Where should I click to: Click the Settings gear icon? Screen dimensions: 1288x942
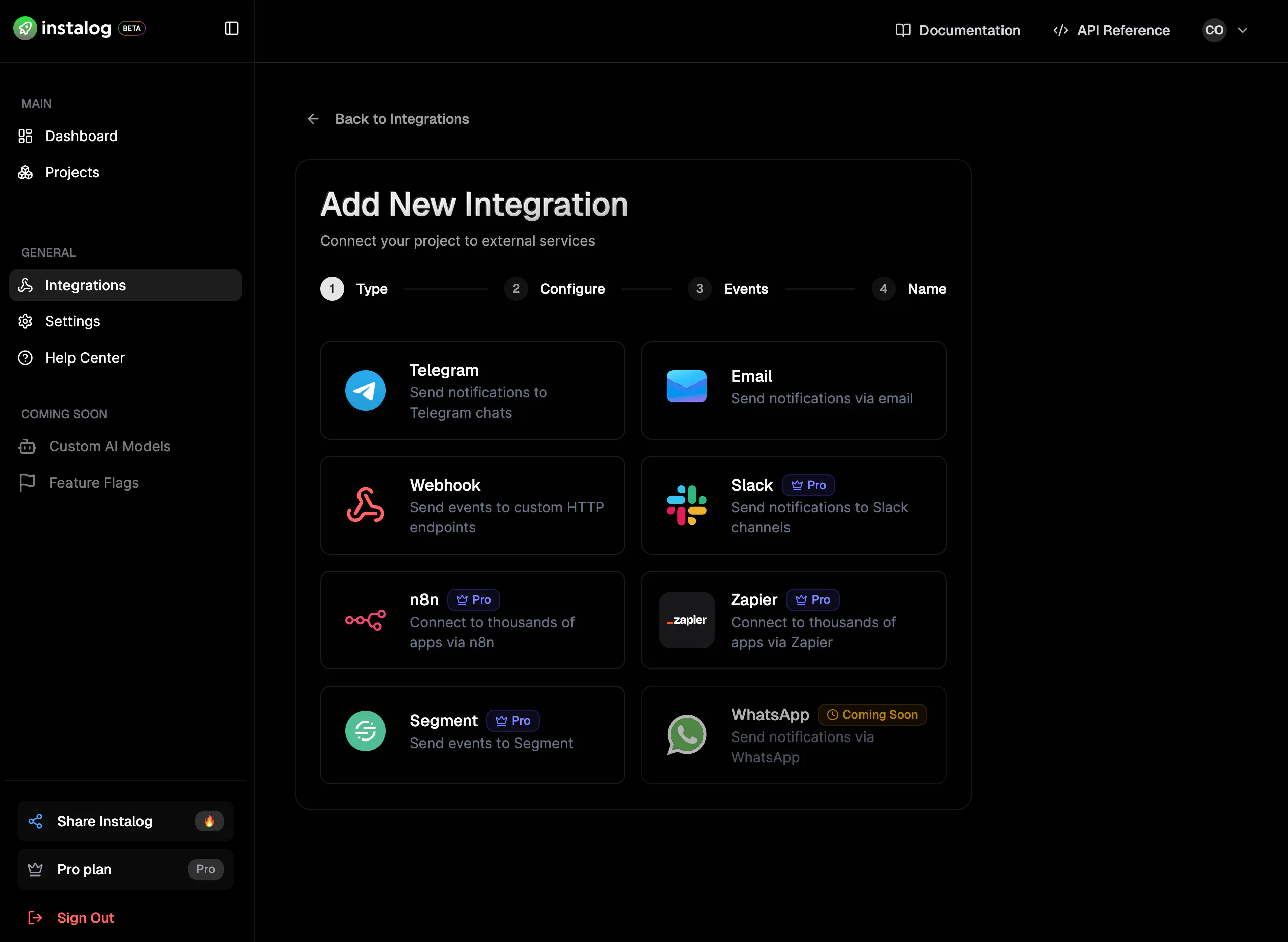tap(25, 321)
